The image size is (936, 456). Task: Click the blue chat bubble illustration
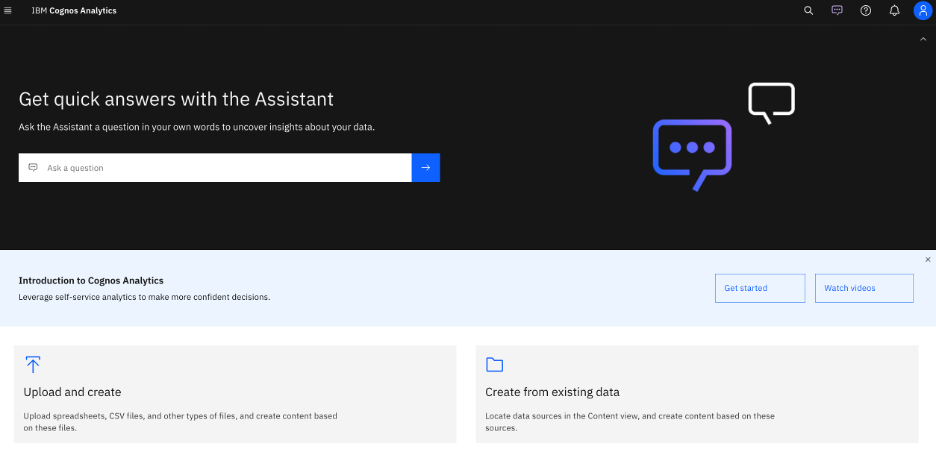pos(692,155)
